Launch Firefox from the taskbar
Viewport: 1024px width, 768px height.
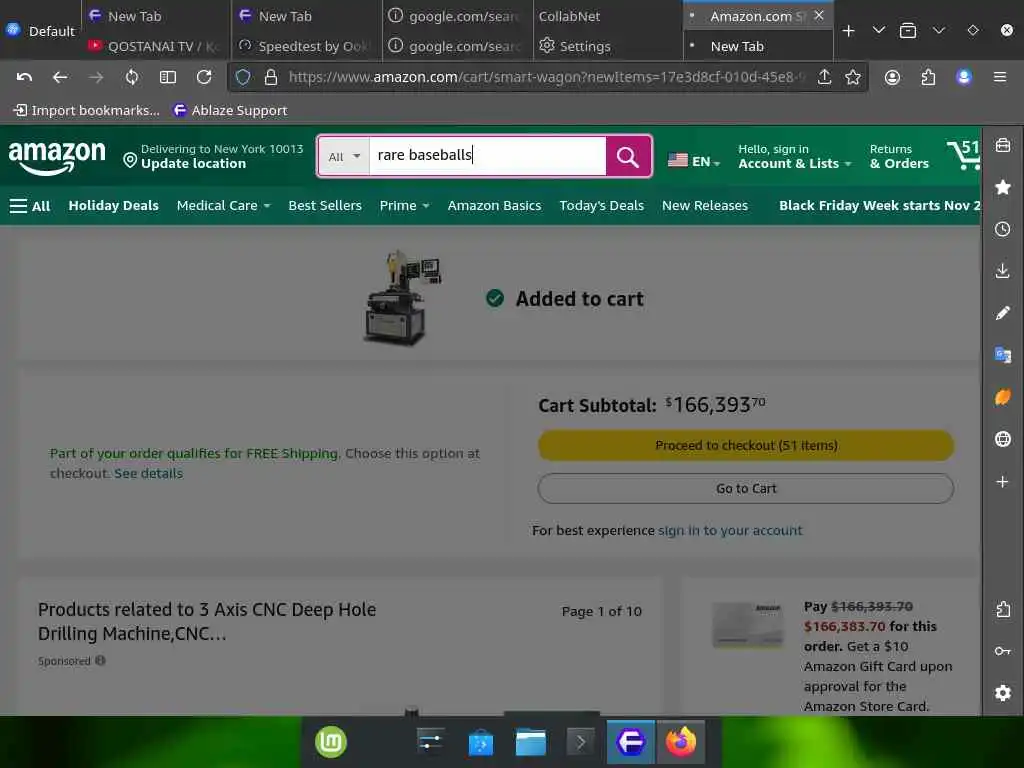[x=680, y=742]
